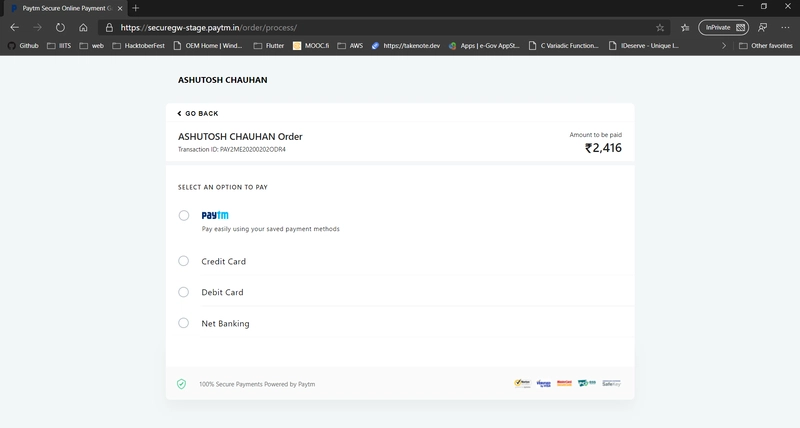Click the Paytm logo option
Screen dimensions: 800x428
(215, 215)
